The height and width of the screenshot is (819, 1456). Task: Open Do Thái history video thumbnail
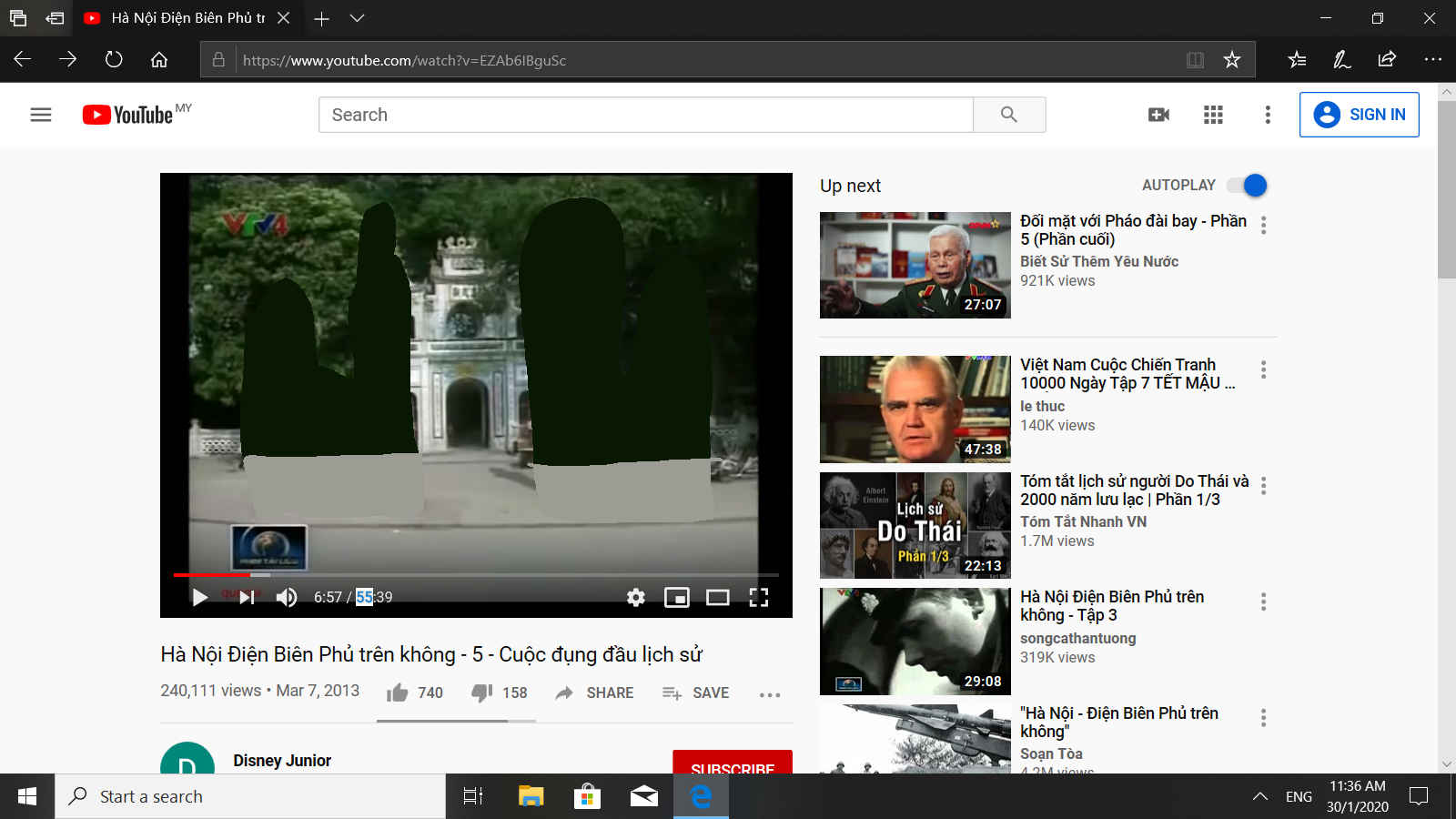pos(915,525)
